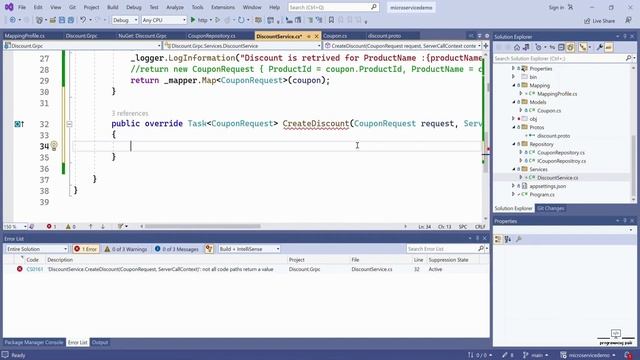The height and width of the screenshot is (360, 640).
Task: Click the Pending Changes Filter icon in Solution Explorer
Action: coord(539,48)
